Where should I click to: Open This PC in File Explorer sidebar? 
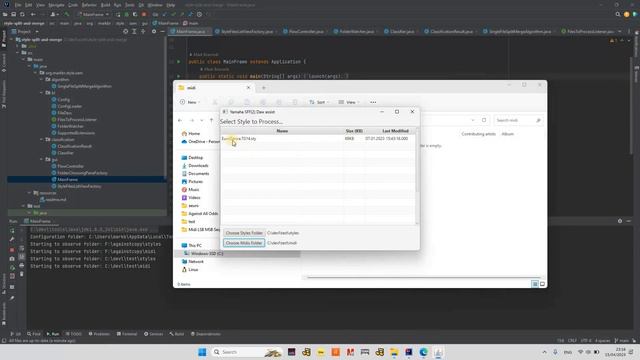pos(192,245)
